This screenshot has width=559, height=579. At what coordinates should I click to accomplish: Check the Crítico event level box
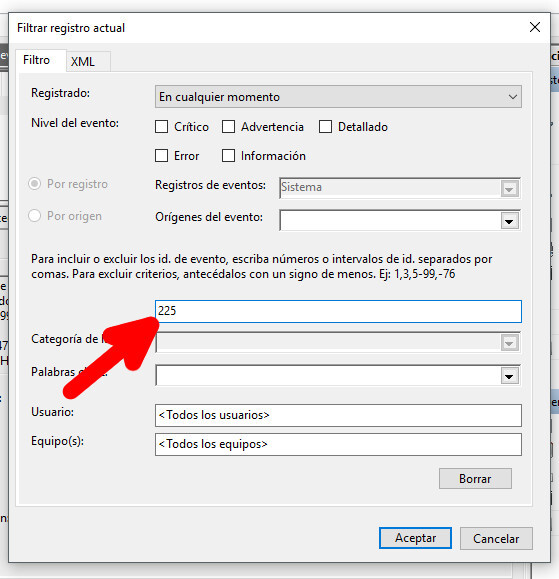click(161, 127)
